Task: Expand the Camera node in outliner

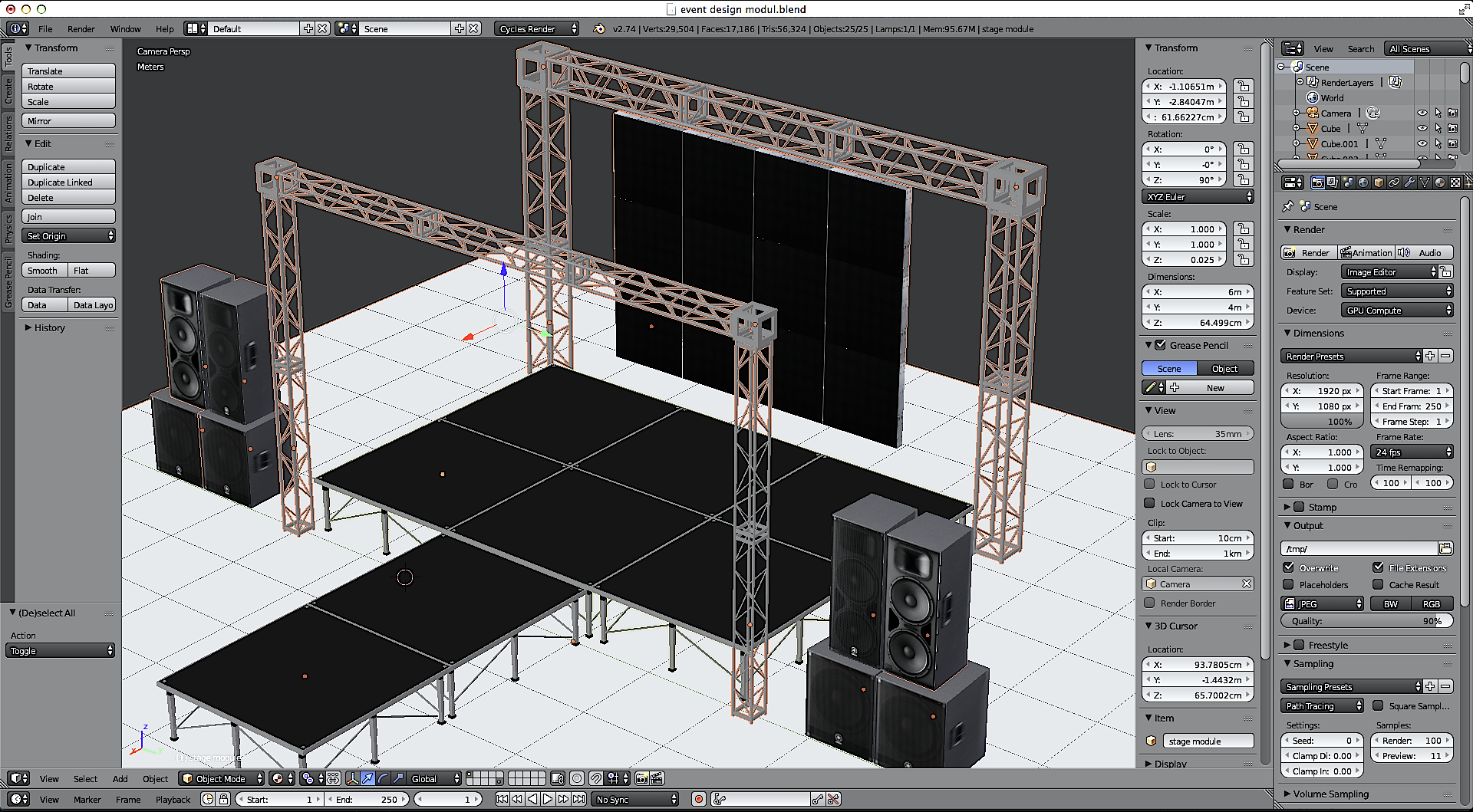Action: tap(1296, 113)
